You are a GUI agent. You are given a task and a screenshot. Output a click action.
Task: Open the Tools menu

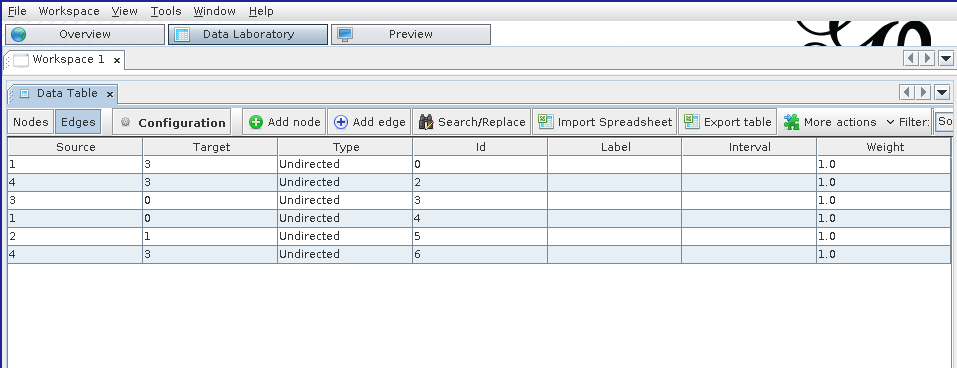pyautogui.click(x=166, y=11)
